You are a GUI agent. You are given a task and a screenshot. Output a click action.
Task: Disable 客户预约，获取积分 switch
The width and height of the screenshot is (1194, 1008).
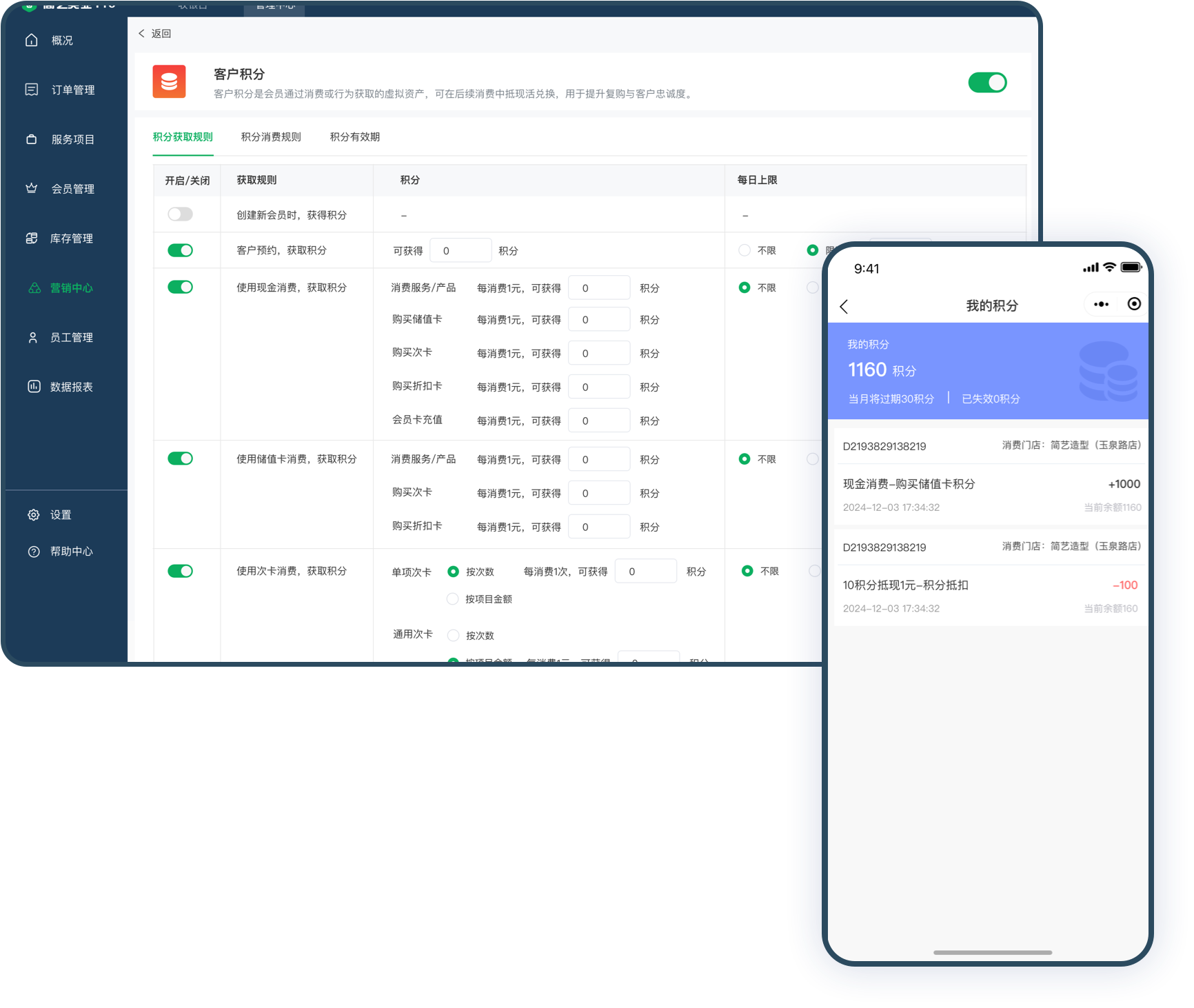(x=180, y=250)
